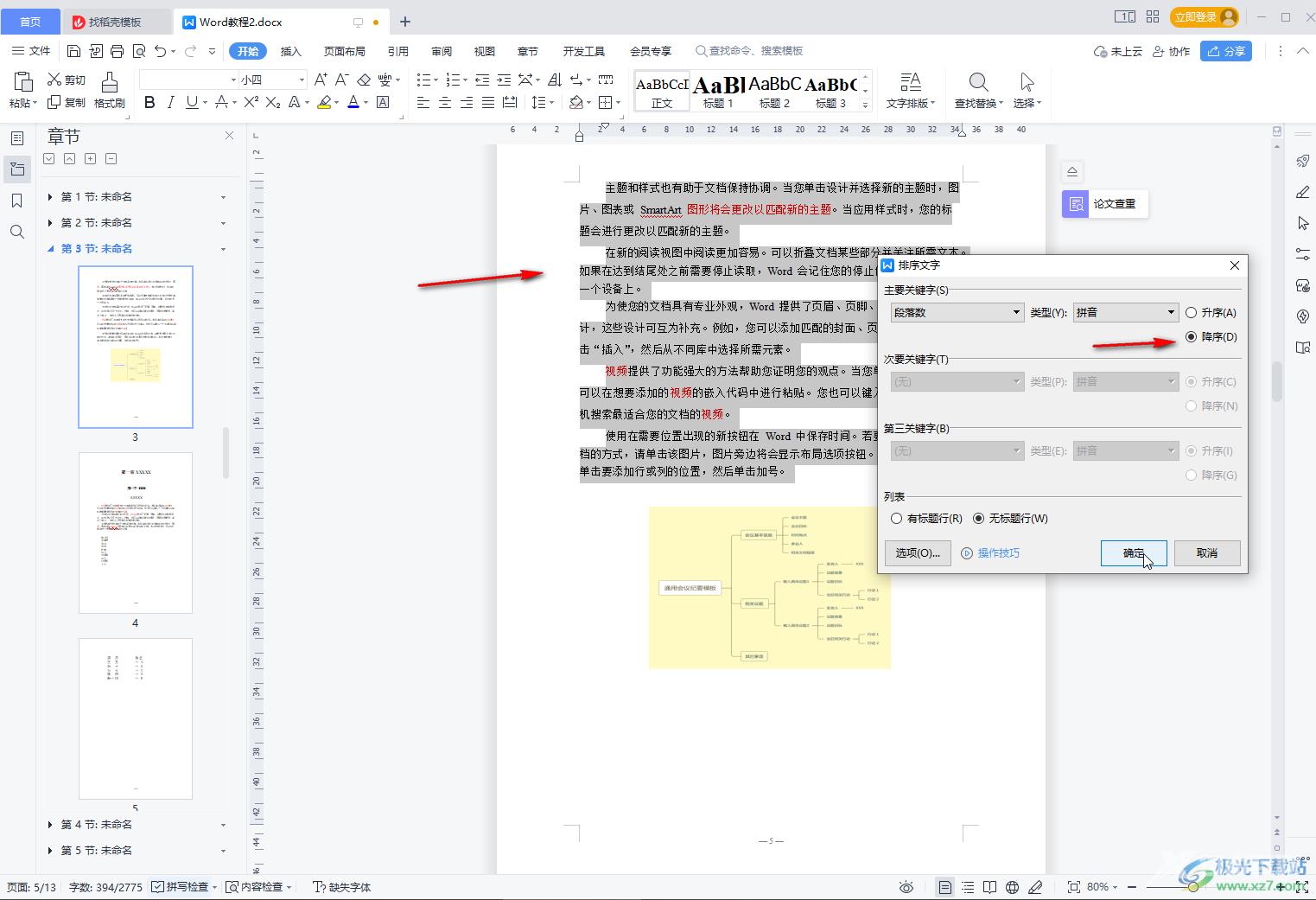Toggle Italic formatting
The image size is (1316, 900).
(170, 102)
